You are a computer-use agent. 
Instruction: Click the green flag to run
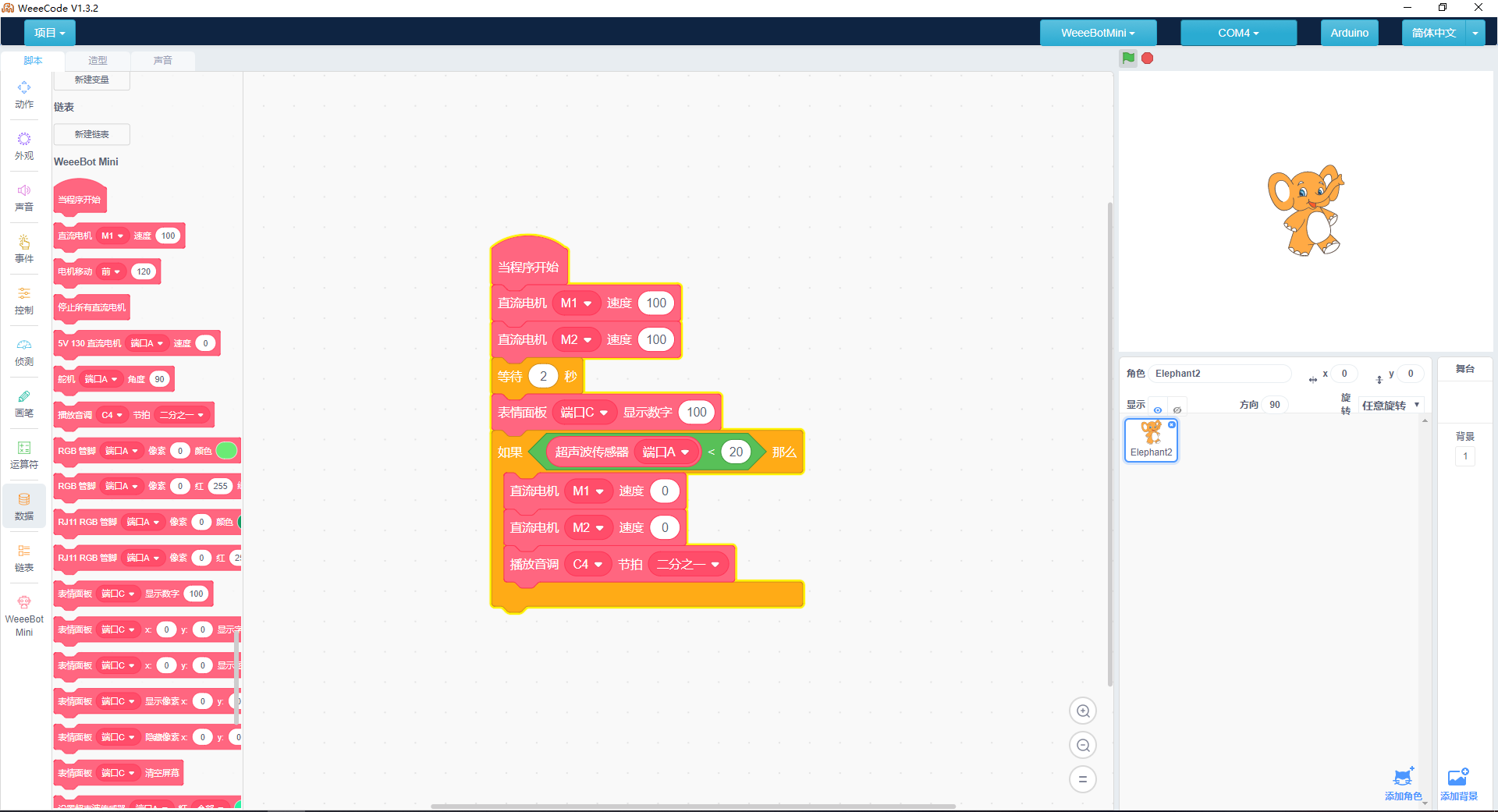tap(1128, 59)
